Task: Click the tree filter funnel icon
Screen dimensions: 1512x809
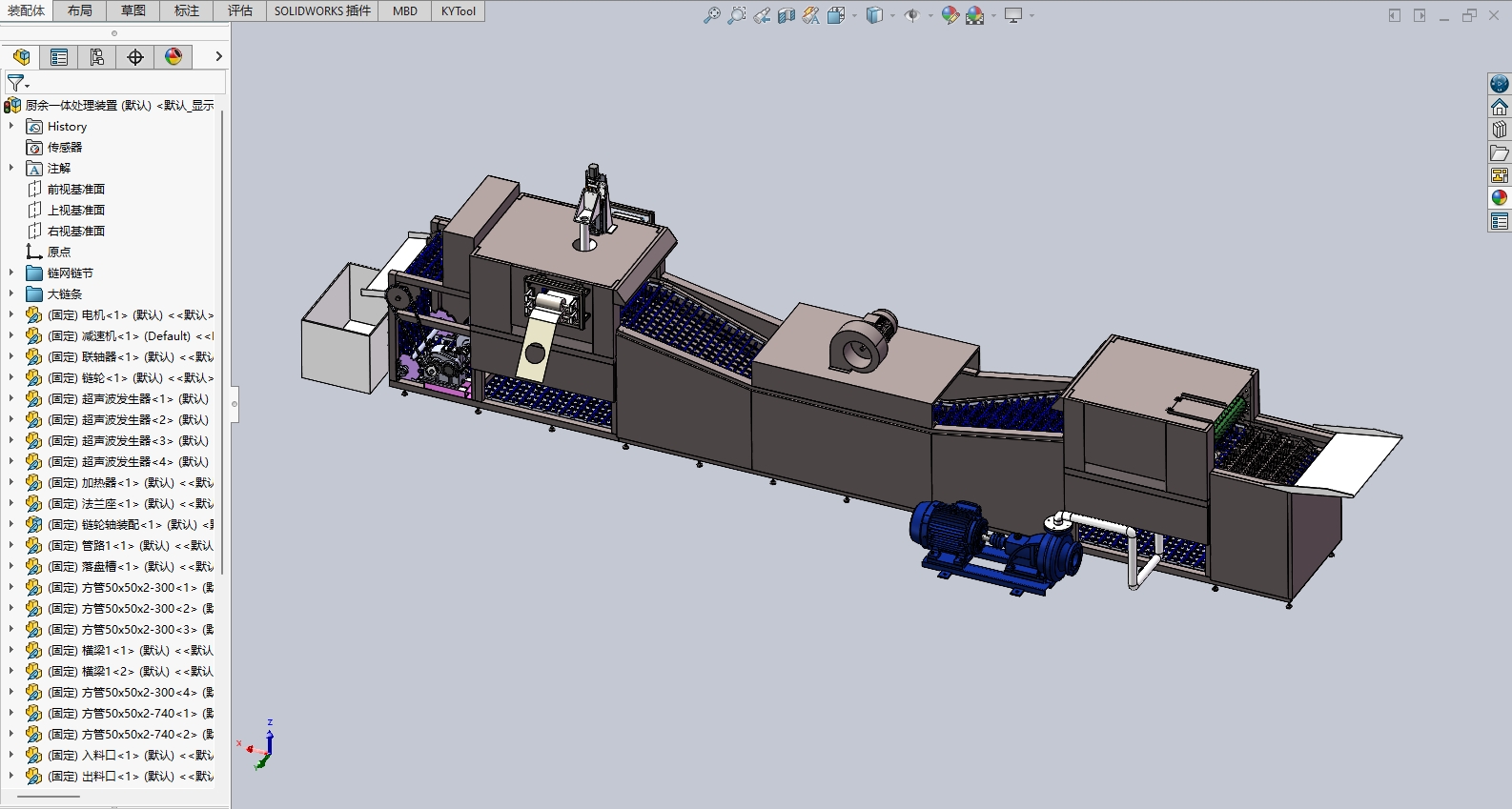Action: coord(16,83)
